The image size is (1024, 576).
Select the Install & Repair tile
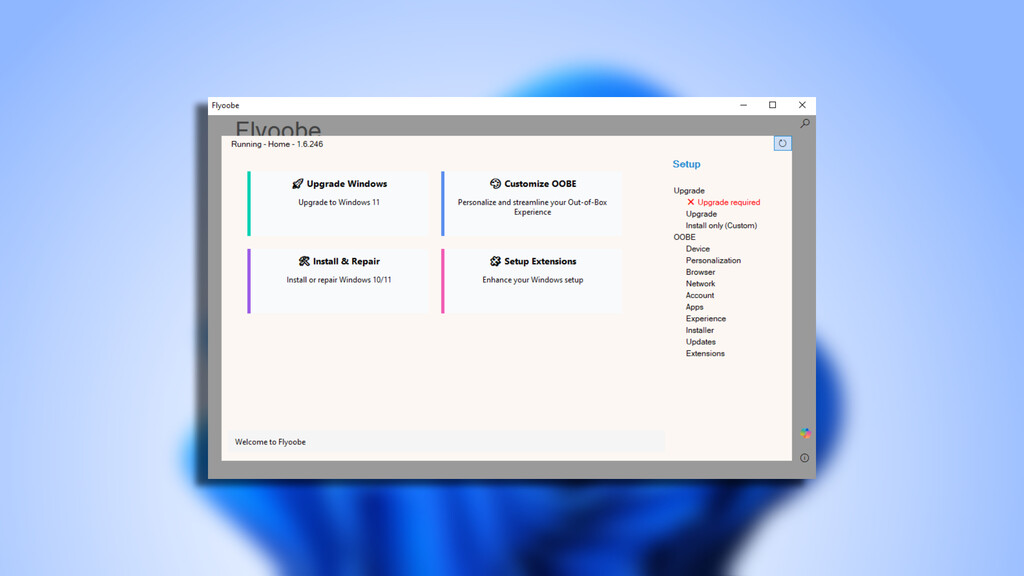tap(339, 281)
